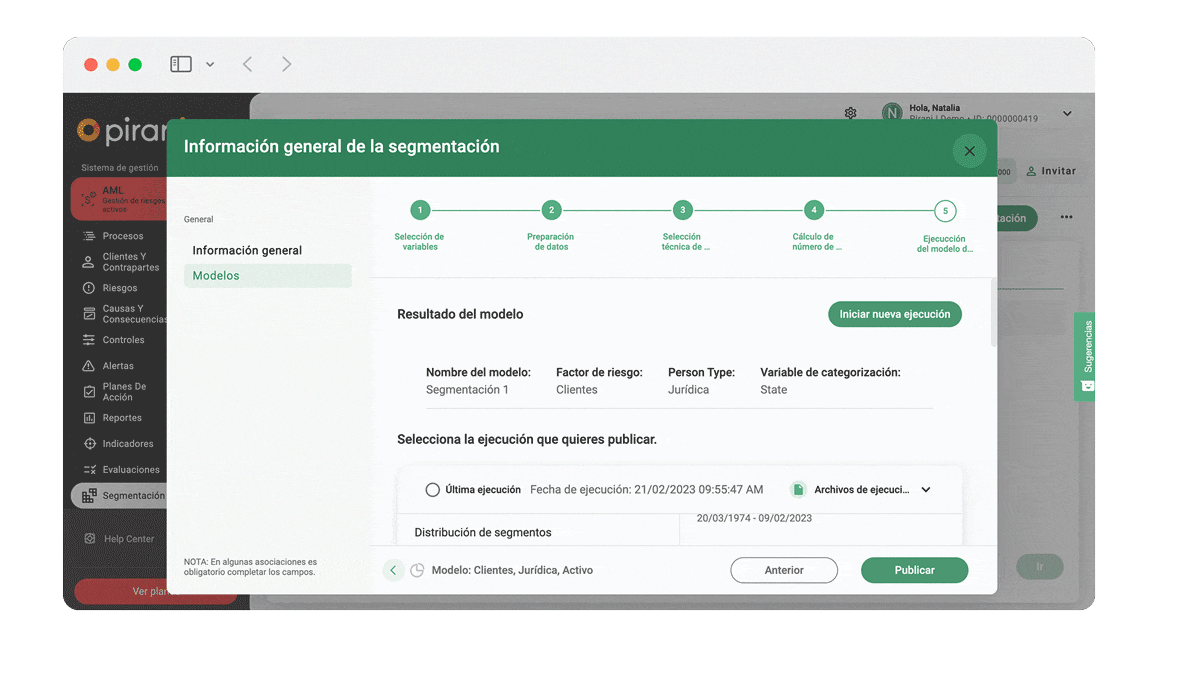The image size is (1200, 675).
Task: Expand the user account chevron
Action: tap(1067, 113)
